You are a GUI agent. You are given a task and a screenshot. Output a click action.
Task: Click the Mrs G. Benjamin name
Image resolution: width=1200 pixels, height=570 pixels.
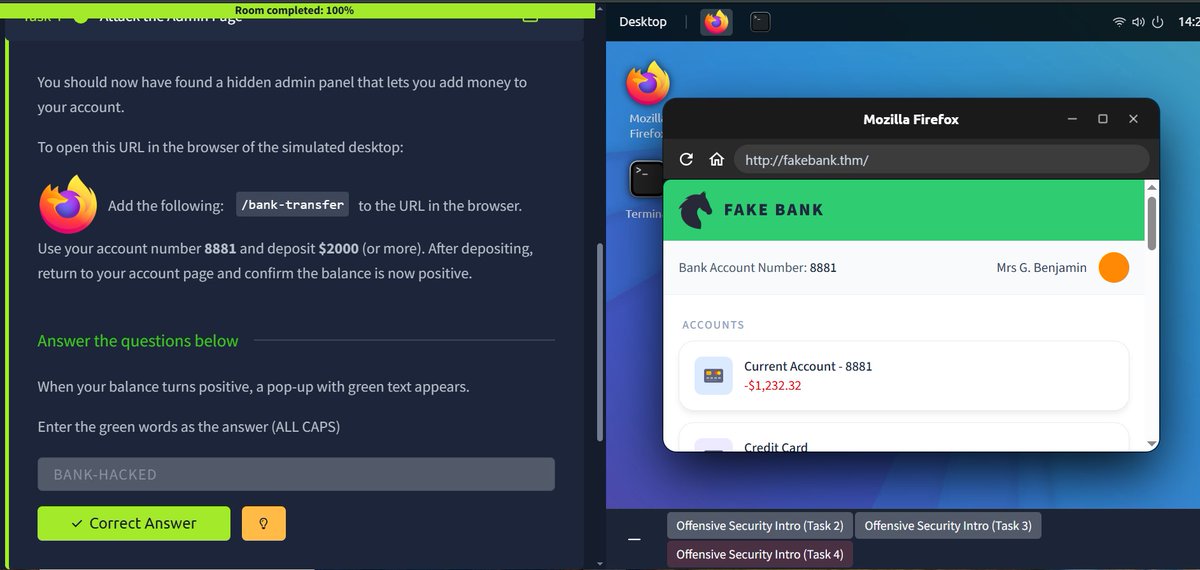(x=1041, y=267)
